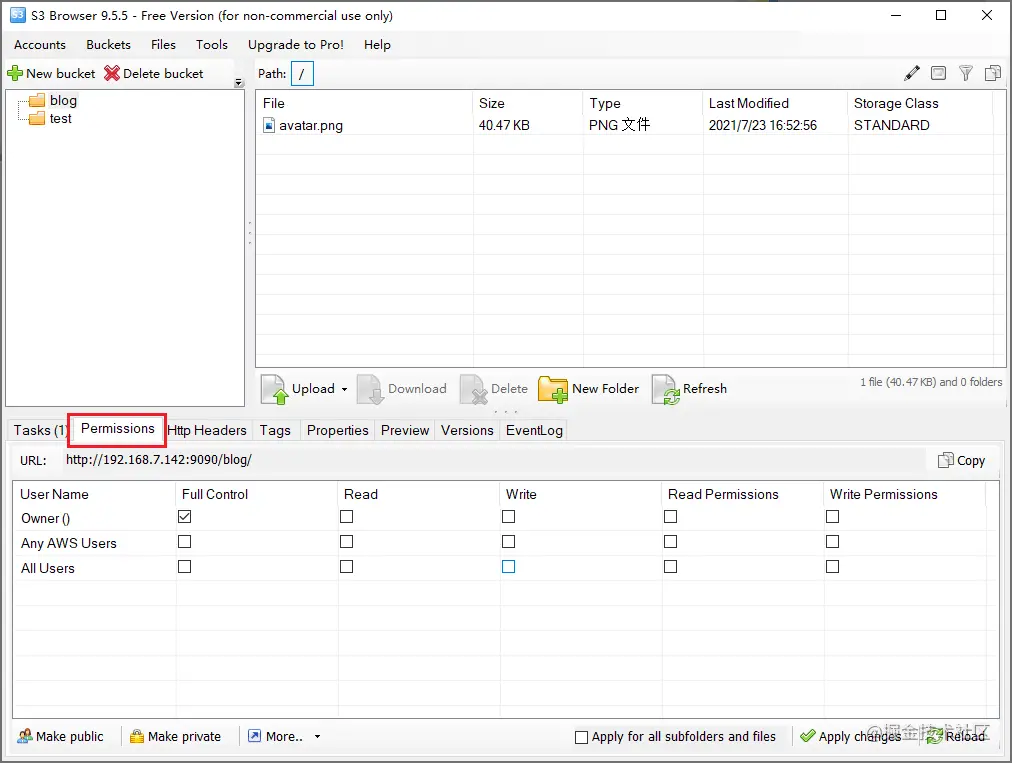Check Owner Read Permissions checkbox
Screen dimensions: 1012x763
pyautogui.click(x=671, y=516)
